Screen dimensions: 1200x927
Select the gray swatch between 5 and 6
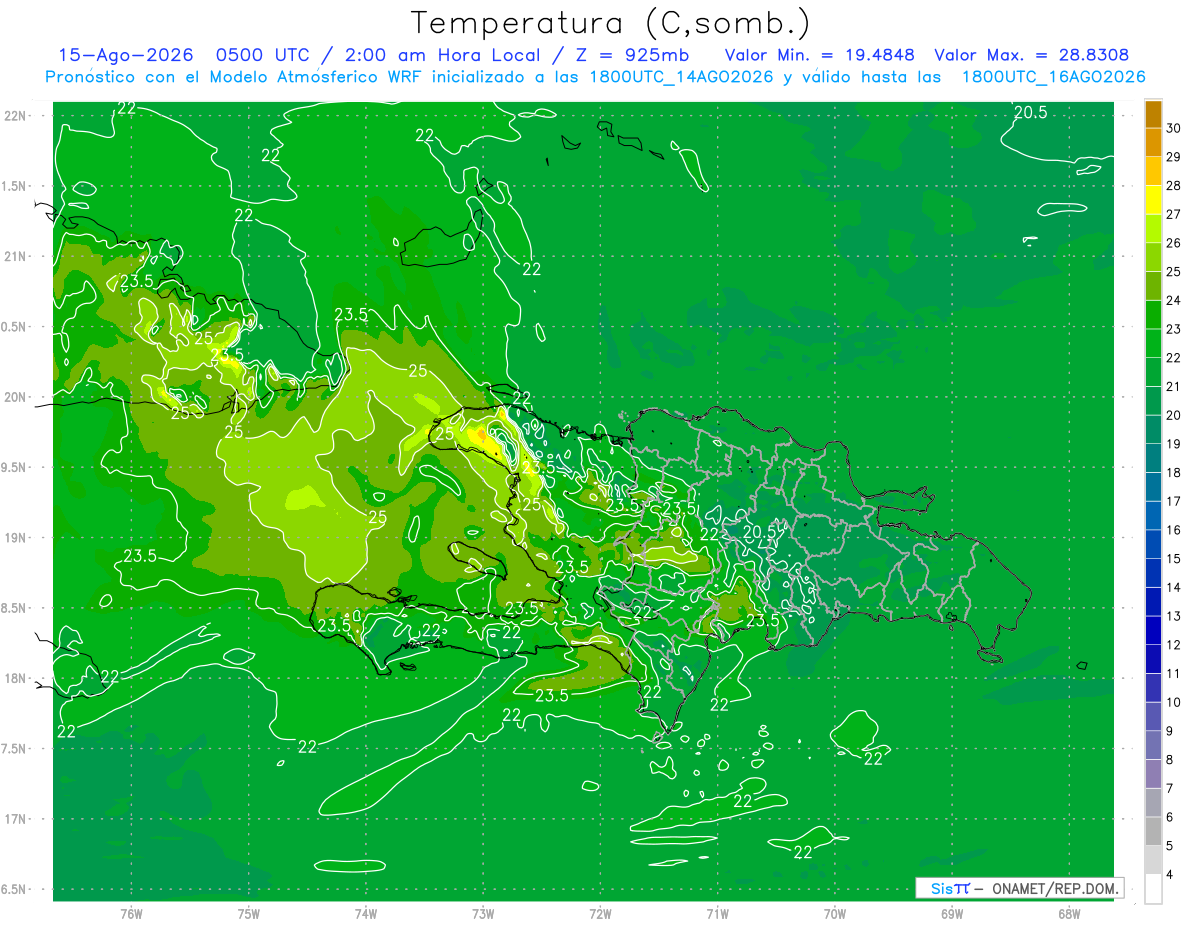coord(1153,831)
